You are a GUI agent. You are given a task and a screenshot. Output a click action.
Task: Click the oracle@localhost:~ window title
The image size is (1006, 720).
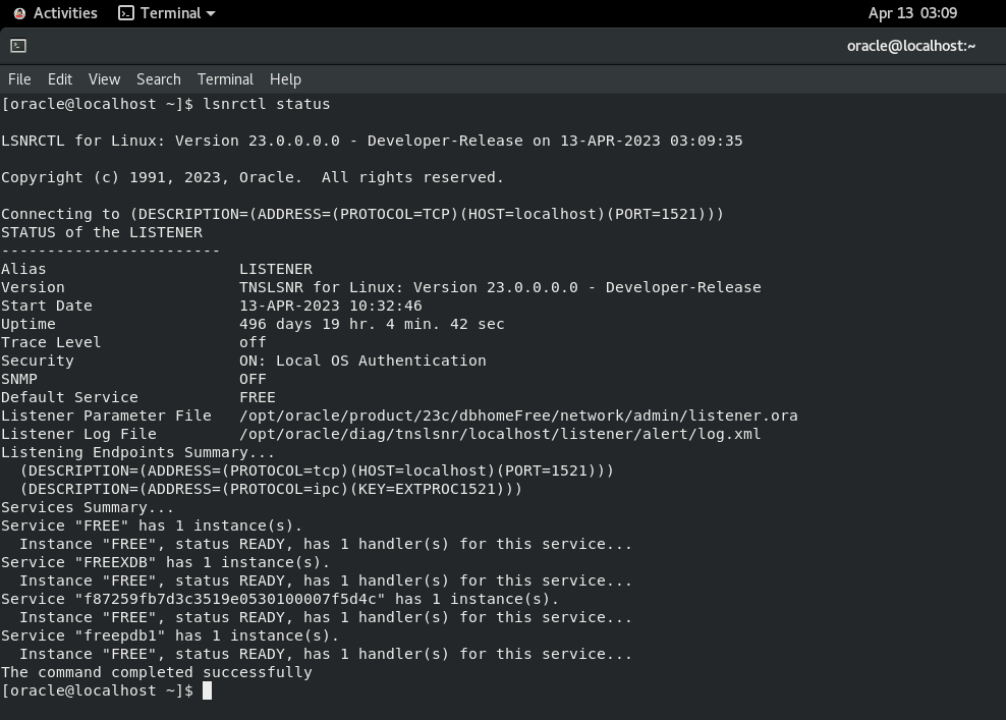point(910,46)
